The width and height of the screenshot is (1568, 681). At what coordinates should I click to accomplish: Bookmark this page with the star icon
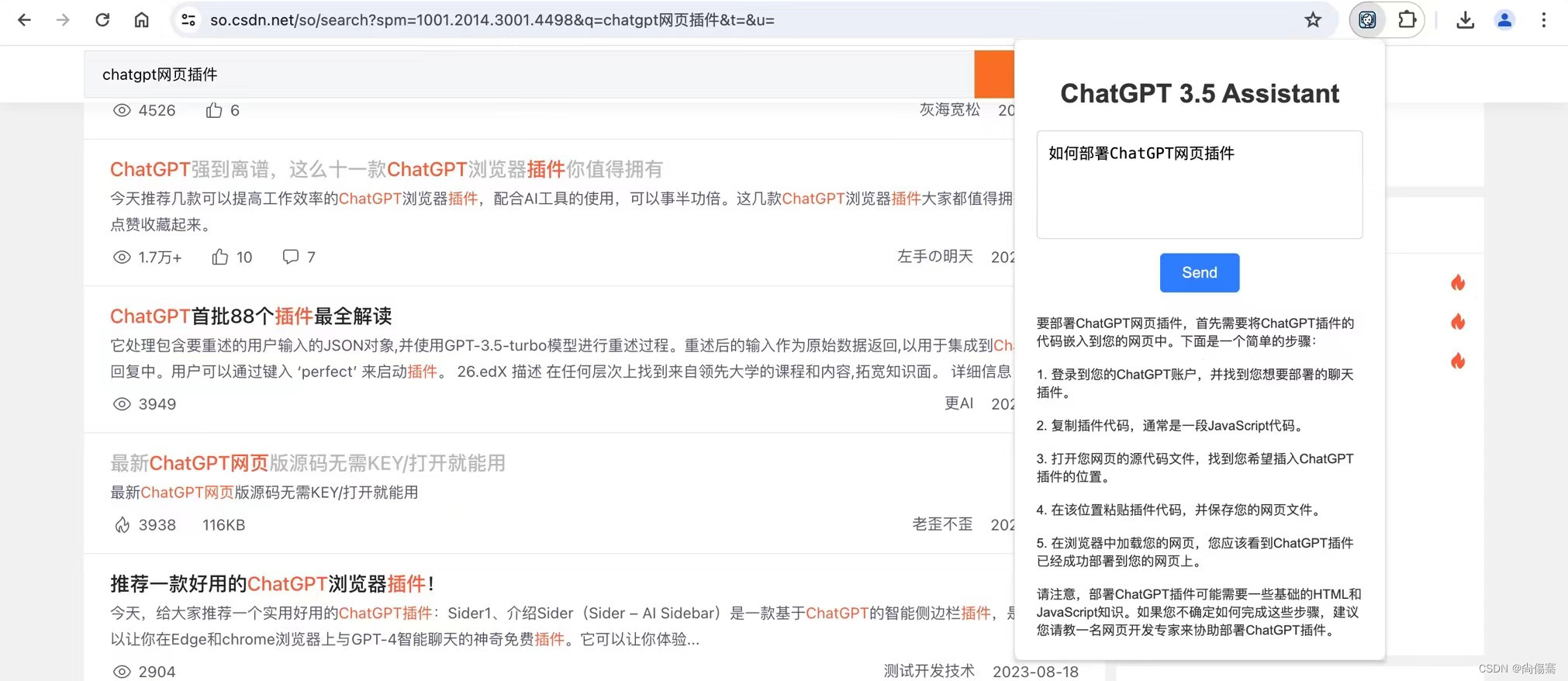point(1313,20)
